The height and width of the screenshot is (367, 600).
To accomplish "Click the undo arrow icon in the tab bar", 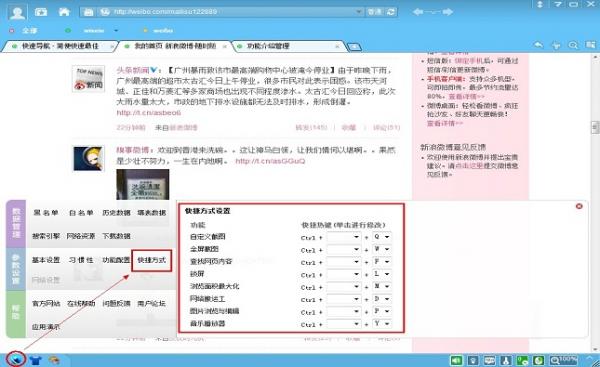I will (x=539, y=45).
